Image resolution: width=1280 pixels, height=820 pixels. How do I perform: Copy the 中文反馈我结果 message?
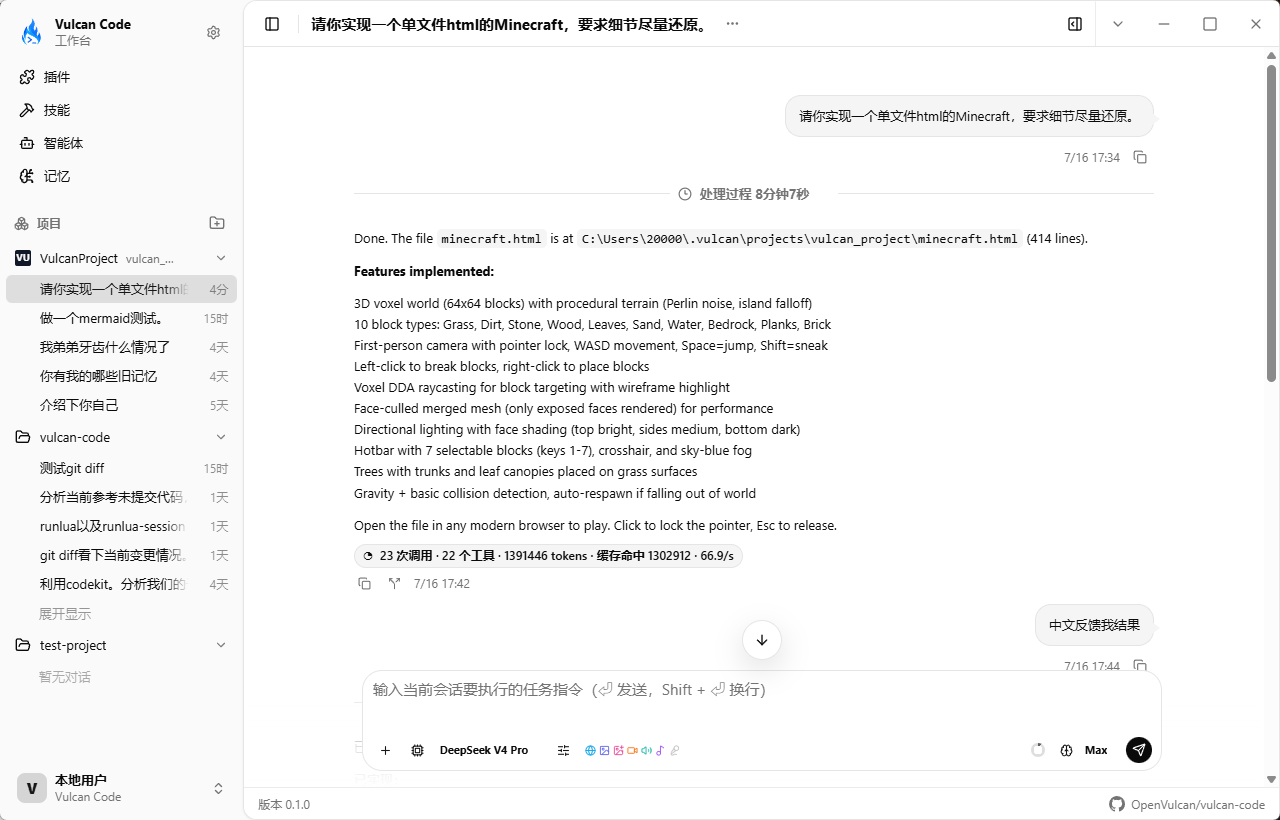pos(1140,666)
